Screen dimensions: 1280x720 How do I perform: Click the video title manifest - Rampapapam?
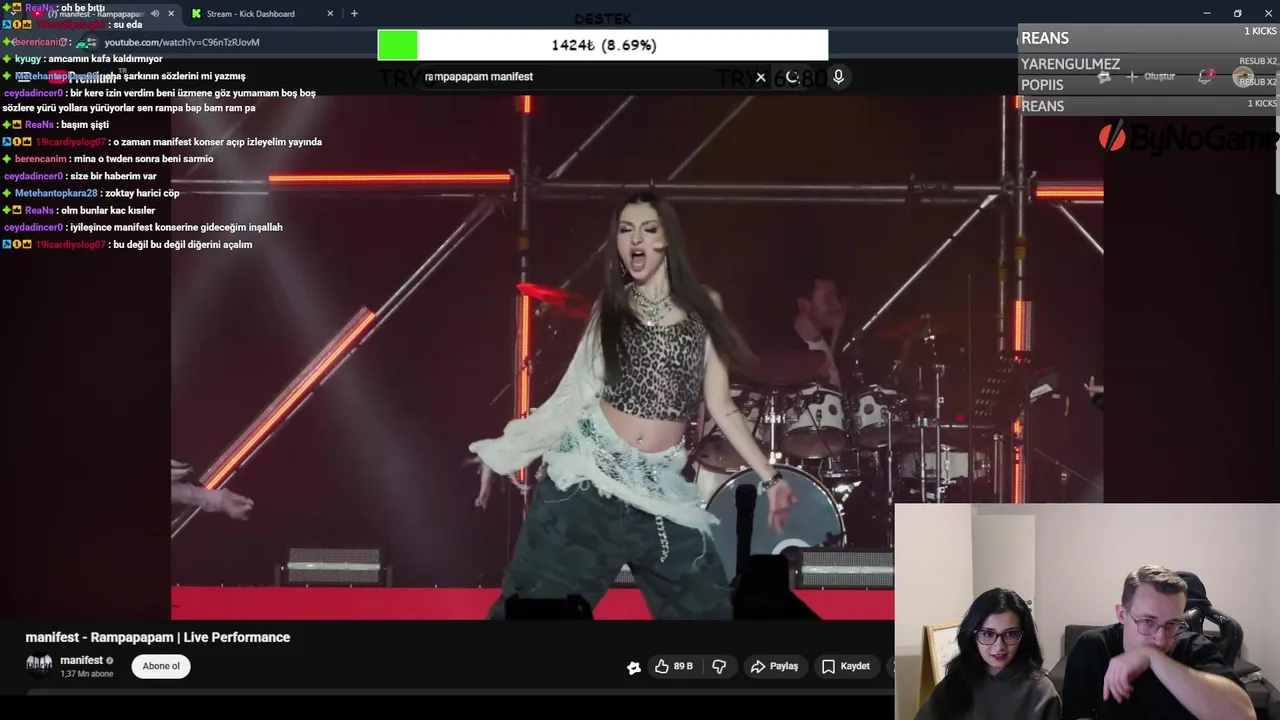pyautogui.click(x=158, y=637)
